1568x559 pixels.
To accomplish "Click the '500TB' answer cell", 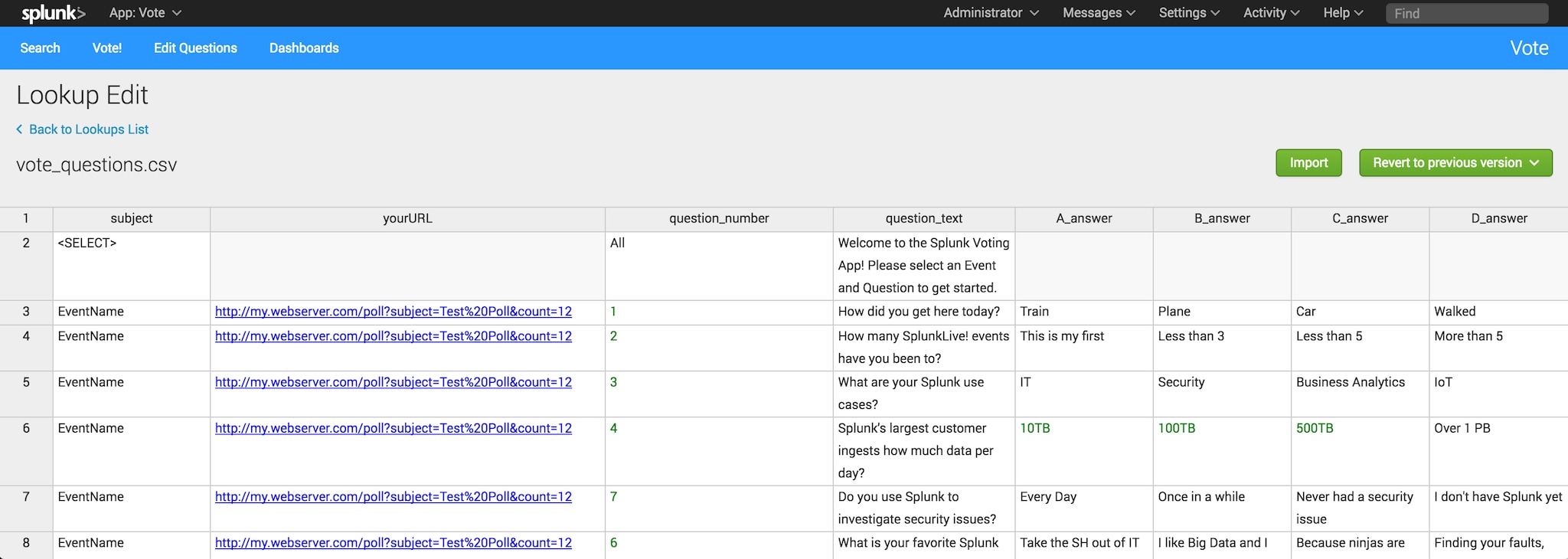I will 1360,451.
